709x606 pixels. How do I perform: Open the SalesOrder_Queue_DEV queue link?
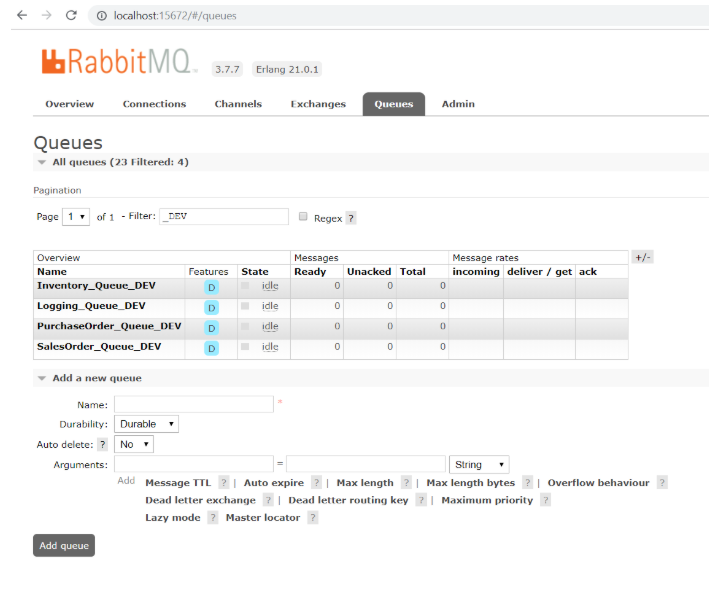click(x=99, y=346)
